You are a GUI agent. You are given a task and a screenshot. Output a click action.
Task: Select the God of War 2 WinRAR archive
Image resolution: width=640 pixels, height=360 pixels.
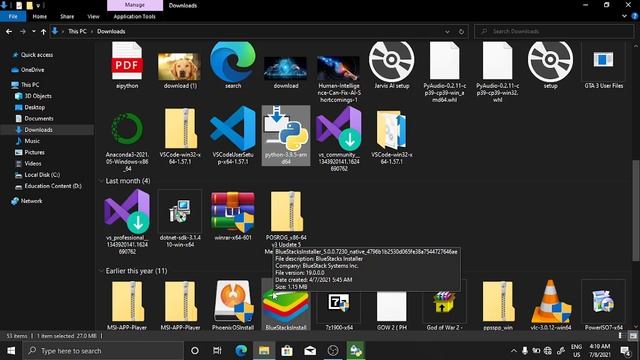[x=444, y=305]
